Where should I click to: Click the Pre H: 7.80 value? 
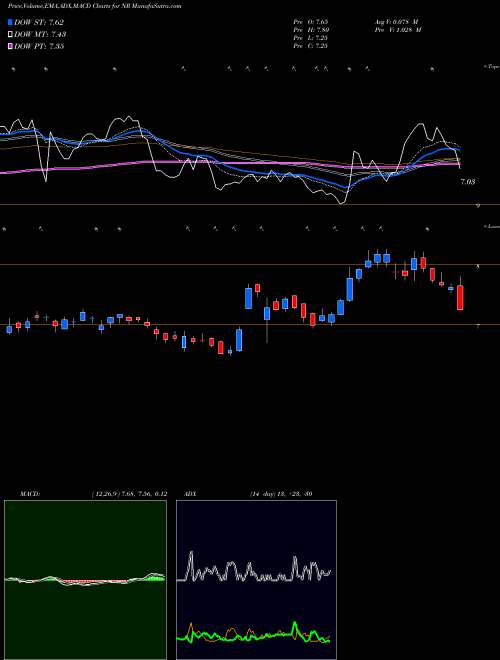coord(311,30)
